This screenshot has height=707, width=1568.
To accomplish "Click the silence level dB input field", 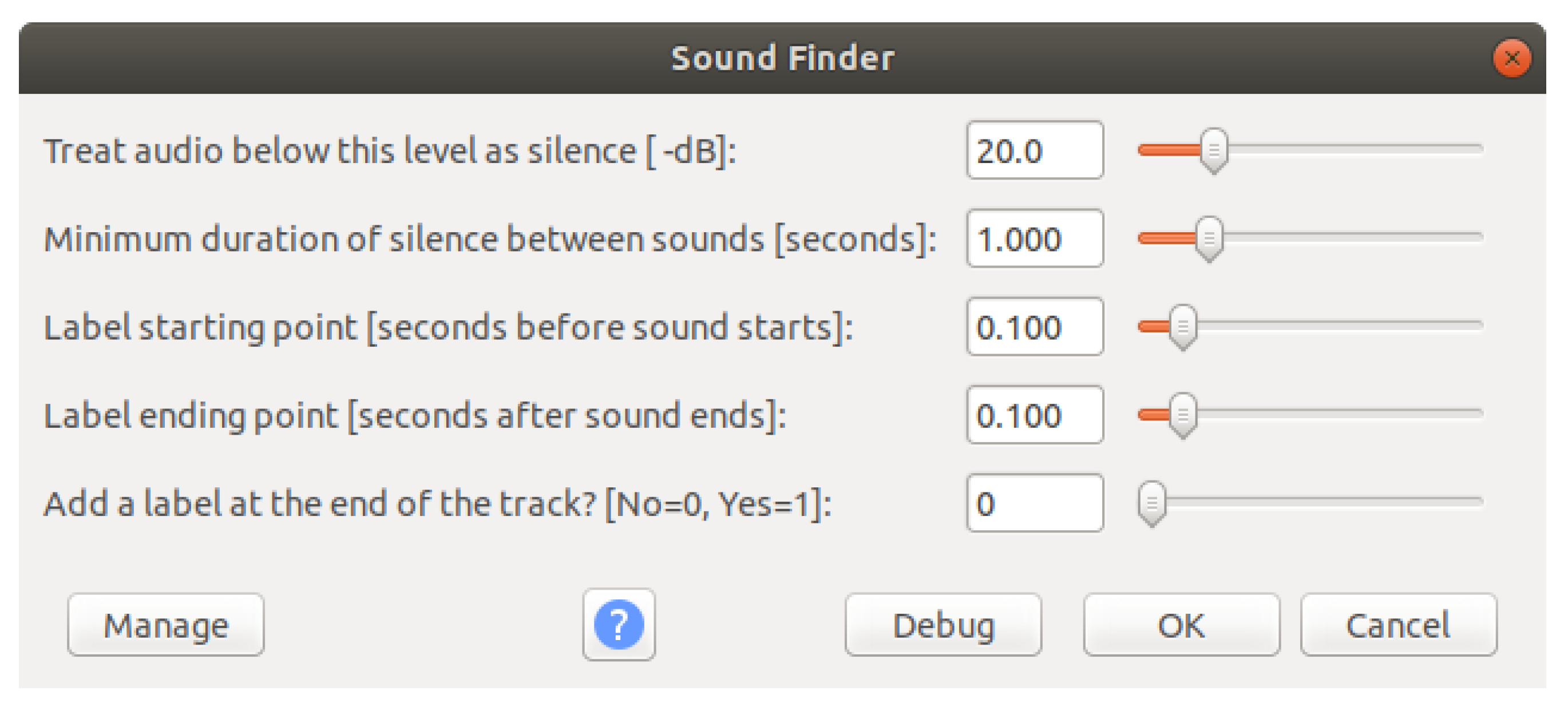I will 1035,150.
